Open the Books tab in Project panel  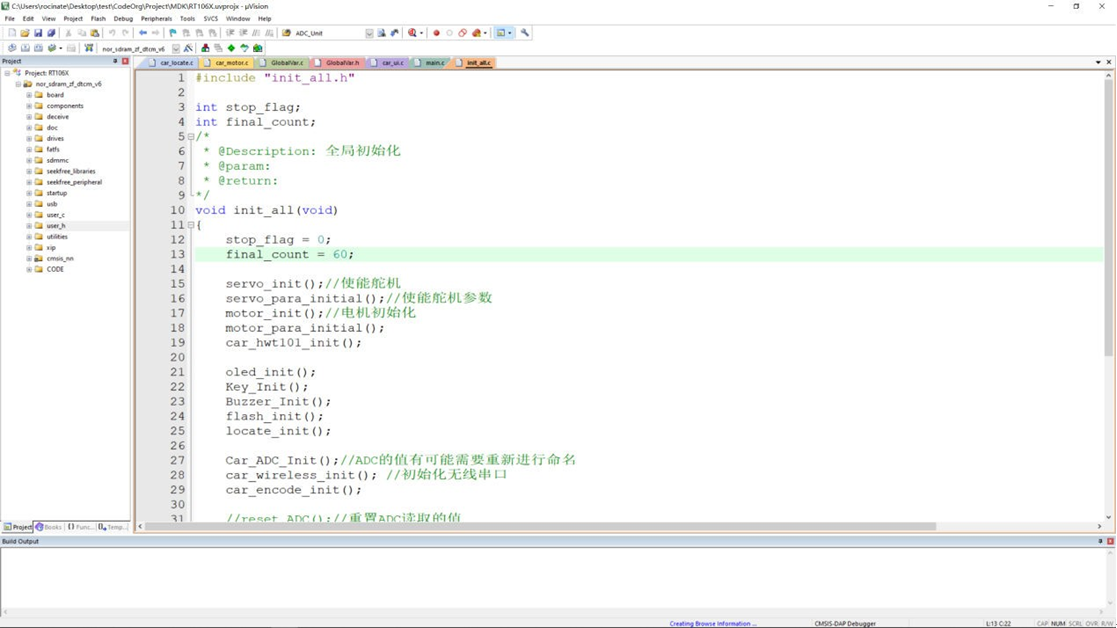[x=49, y=527]
